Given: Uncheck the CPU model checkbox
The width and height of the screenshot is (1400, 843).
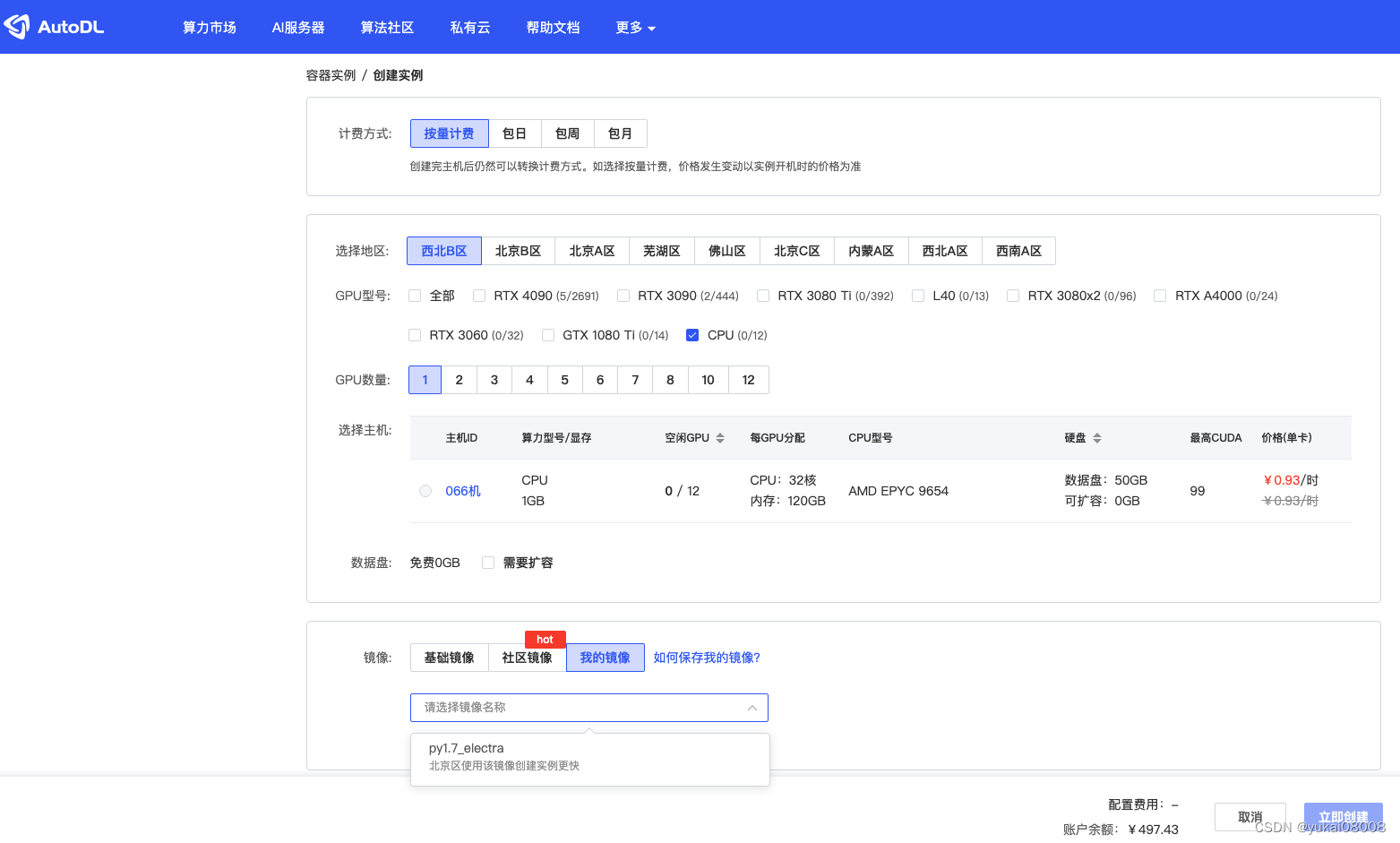Looking at the screenshot, I should point(692,335).
